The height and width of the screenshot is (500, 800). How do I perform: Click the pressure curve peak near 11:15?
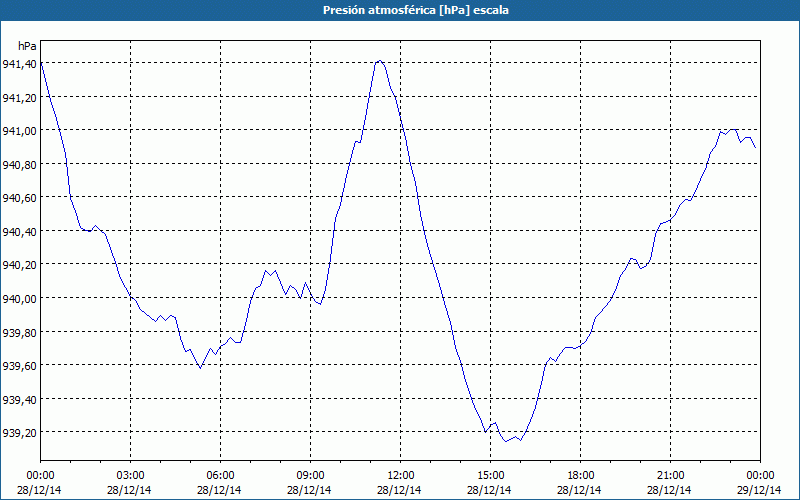pos(379,61)
